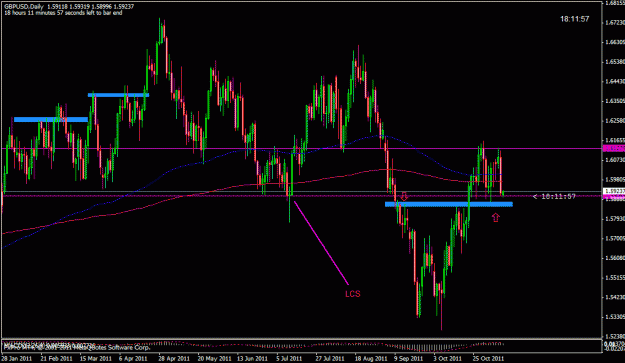This screenshot has width=625, height=363.
Task: Click the red up arrow below the long blue rectangle
Action: point(495,217)
